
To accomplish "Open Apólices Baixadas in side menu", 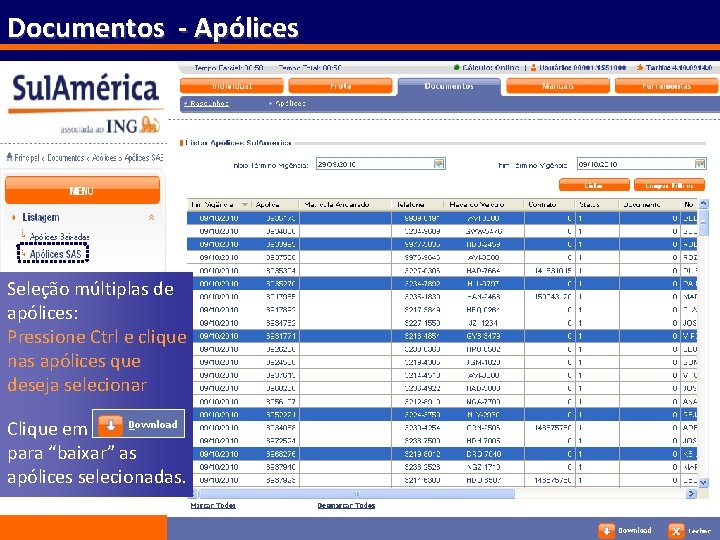I will pyautogui.click(x=59, y=237).
